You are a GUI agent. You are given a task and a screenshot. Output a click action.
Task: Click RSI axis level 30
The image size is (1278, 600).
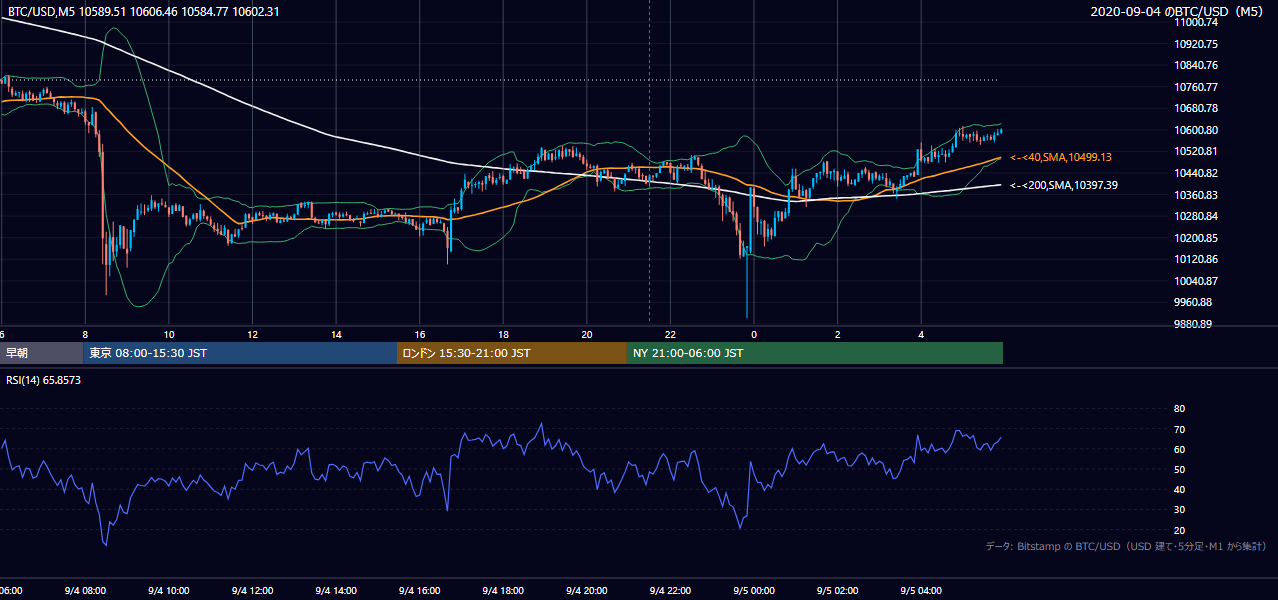[x=1179, y=509]
